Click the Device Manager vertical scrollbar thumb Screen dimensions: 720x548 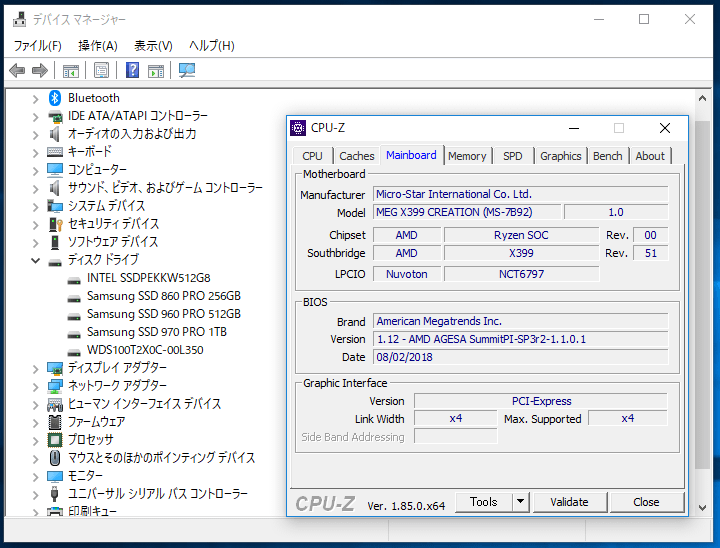(x=703, y=294)
